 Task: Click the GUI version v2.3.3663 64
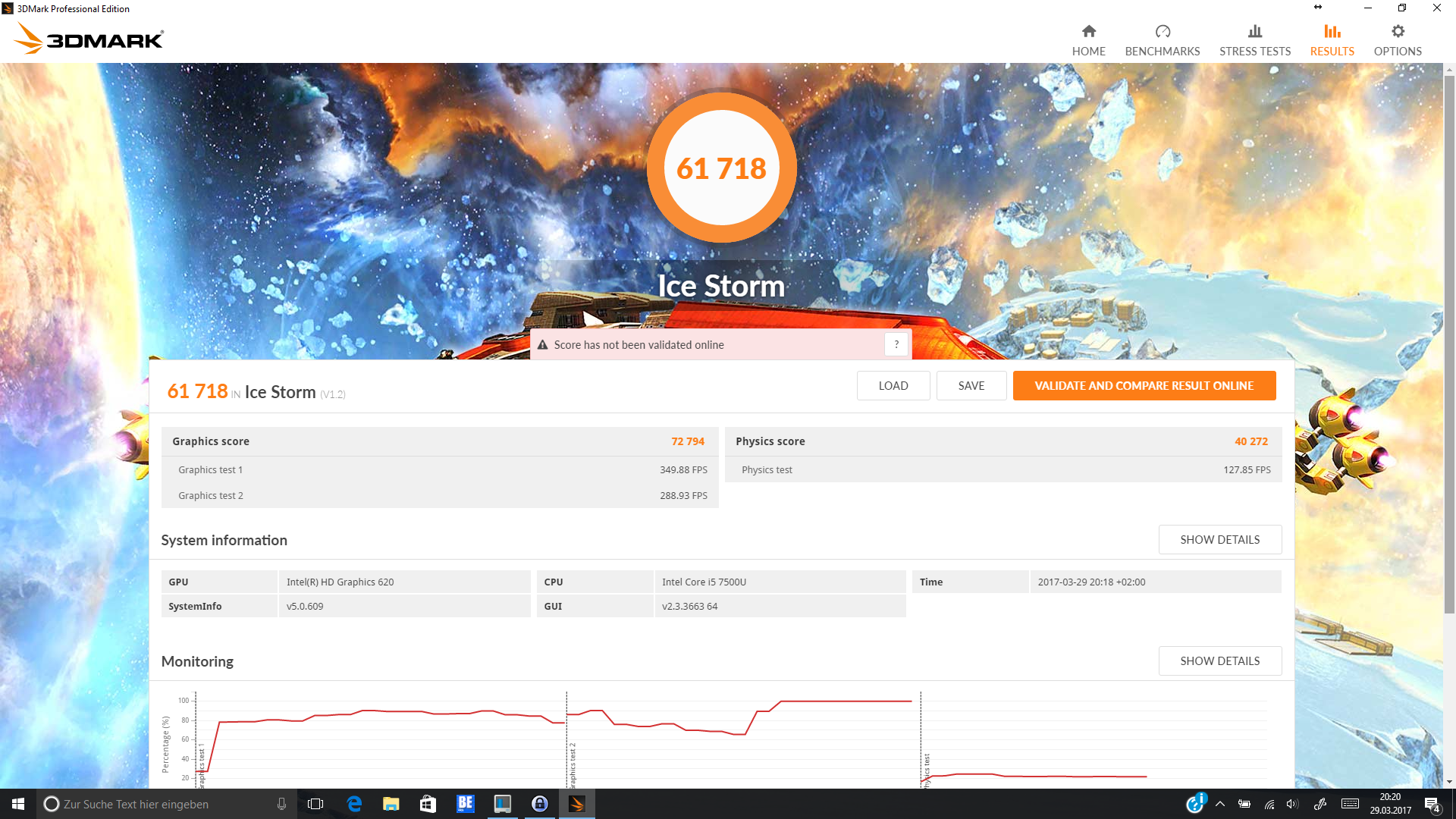point(690,607)
